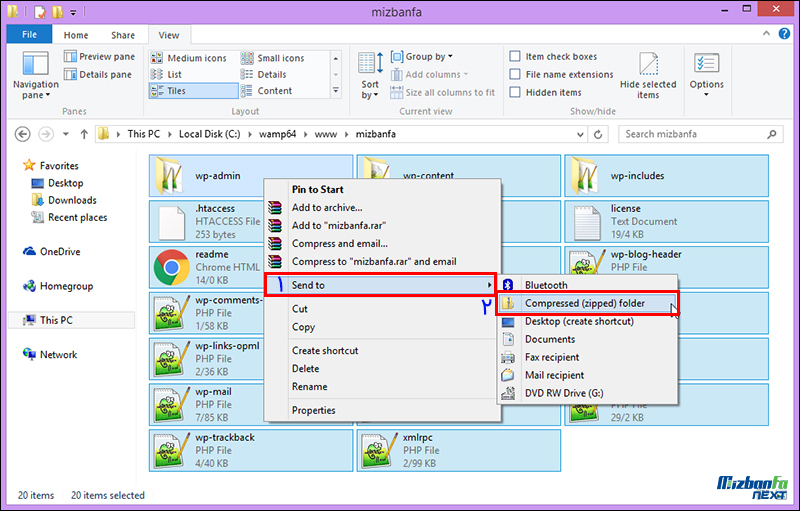The width and height of the screenshot is (800, 511).
Task: Switch layout to Content view
Action: tap(266, 91)
